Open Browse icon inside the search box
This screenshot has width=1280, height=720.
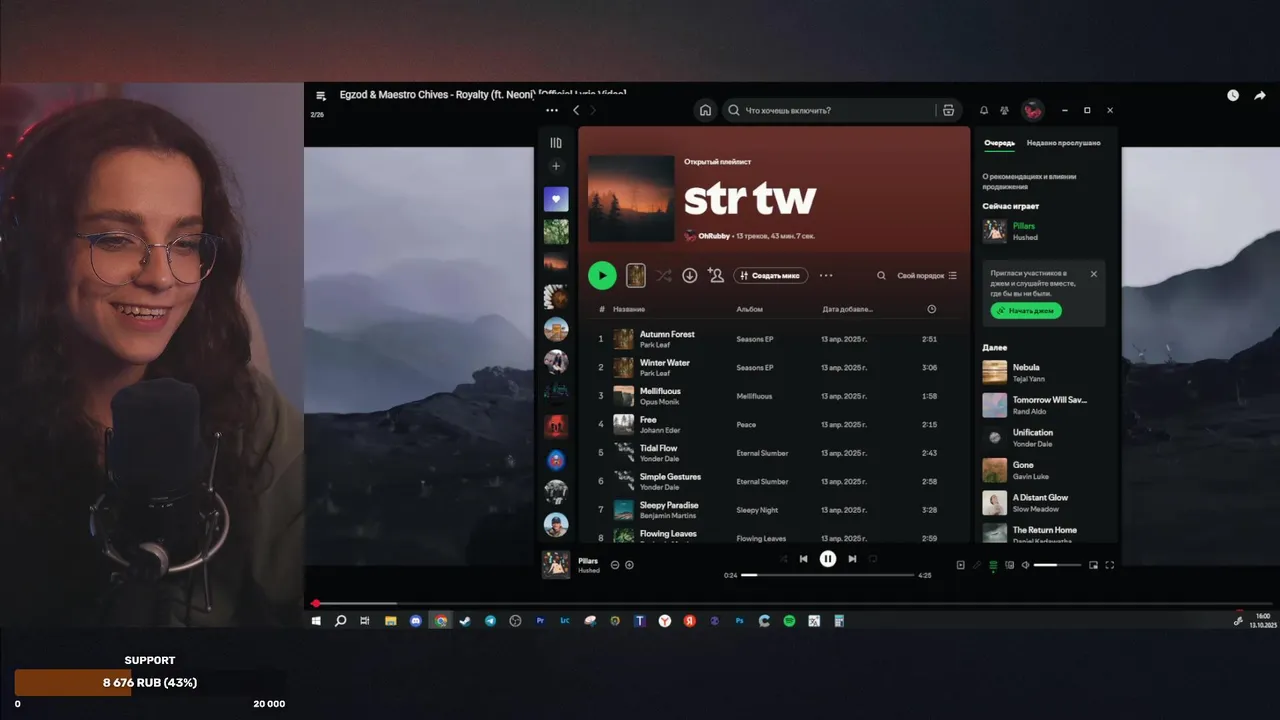948,110
